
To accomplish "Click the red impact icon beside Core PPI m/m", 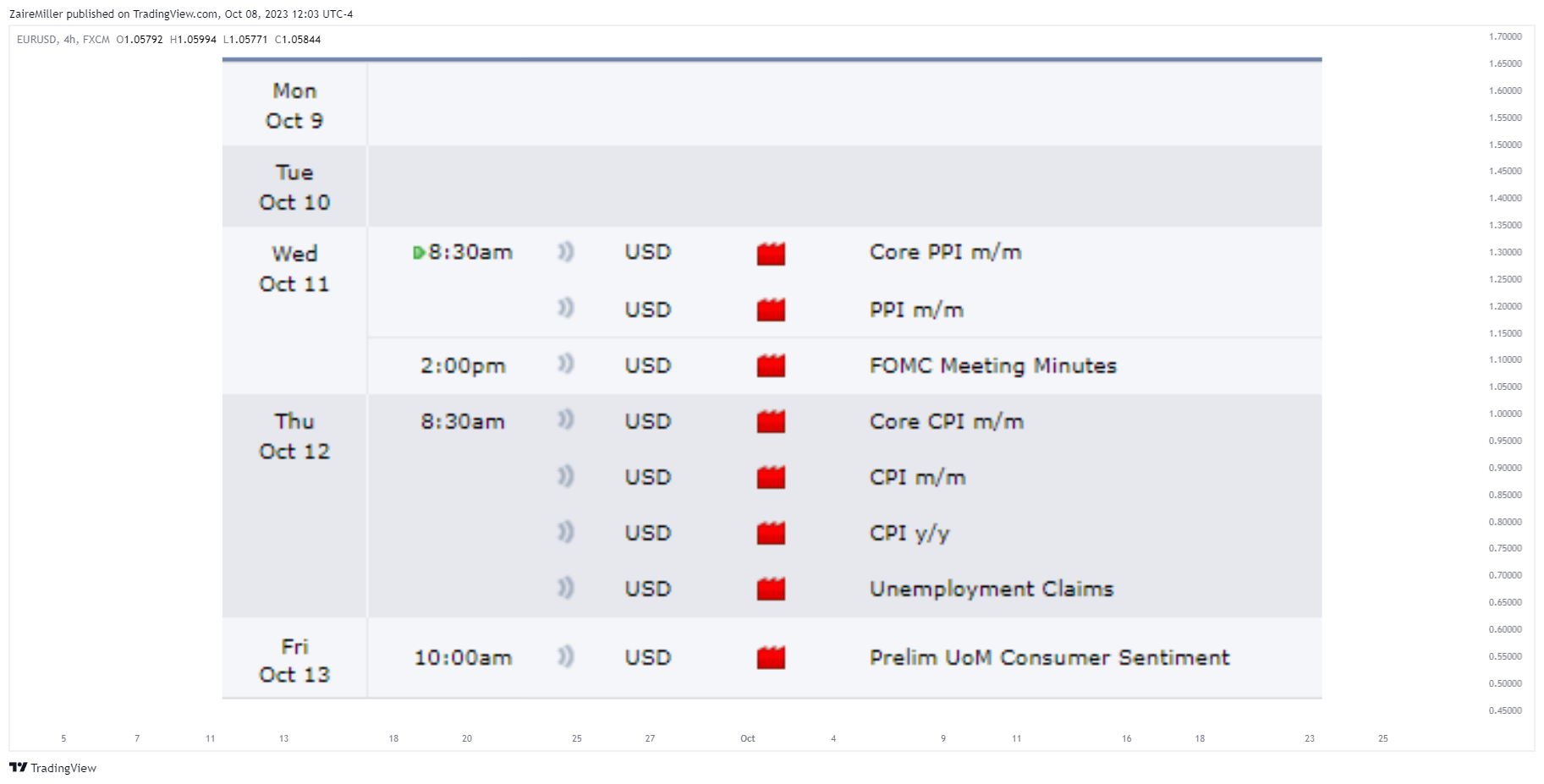I will (771, 254).
